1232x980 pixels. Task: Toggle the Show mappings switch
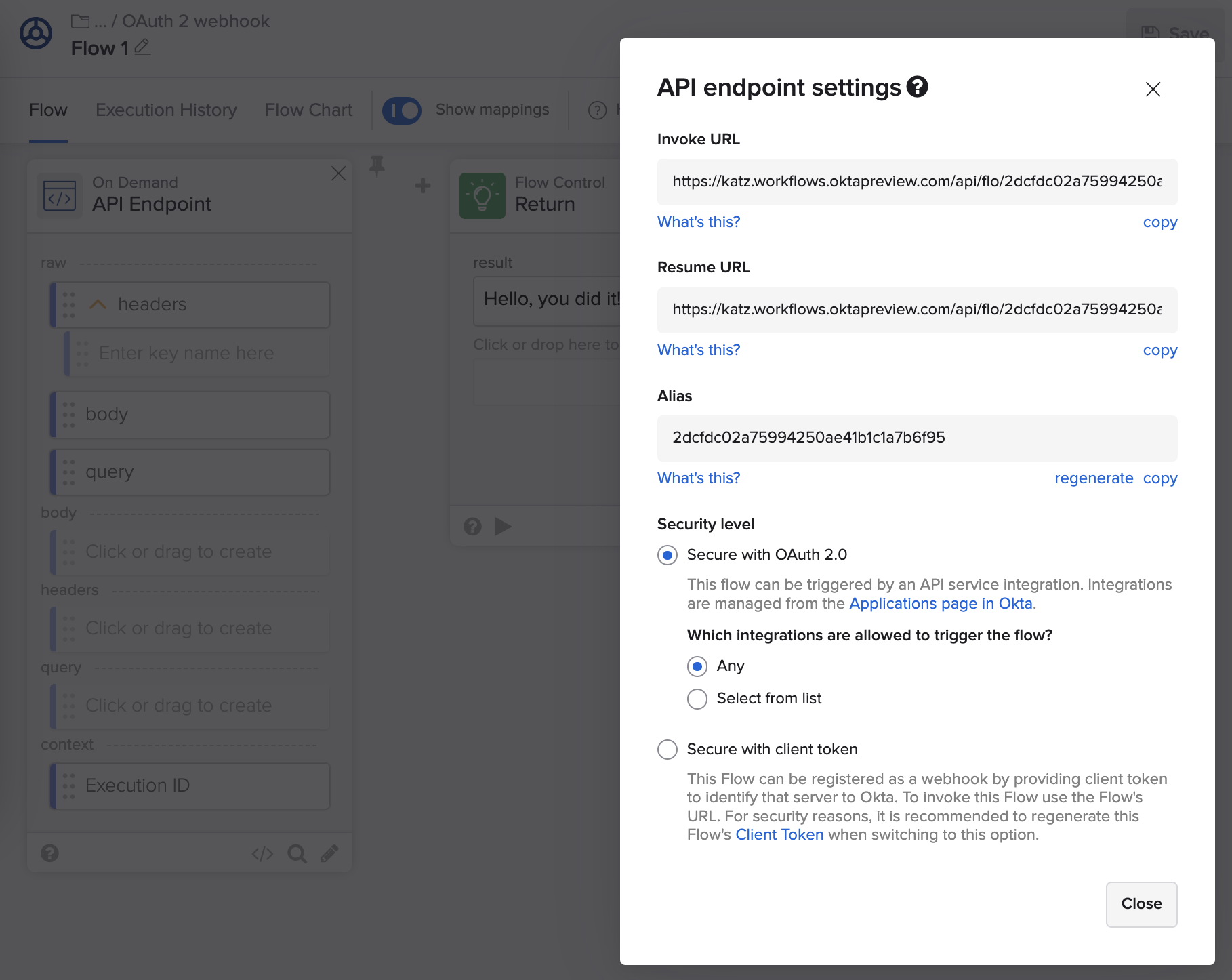click(402, 110)
